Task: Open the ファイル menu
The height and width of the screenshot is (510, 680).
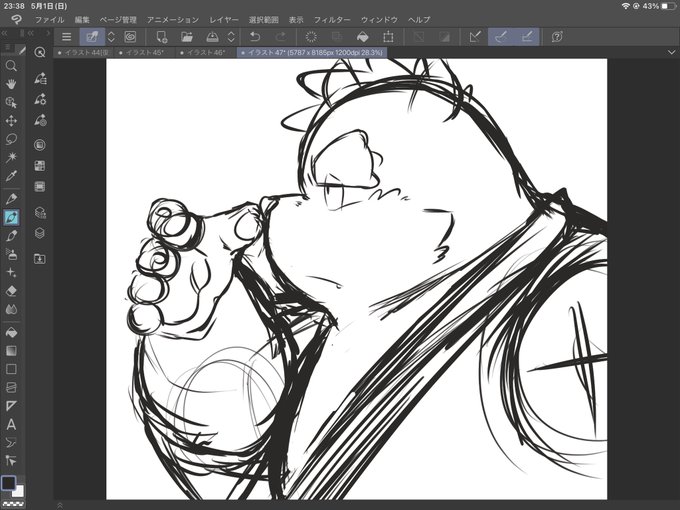Action: click(49, 20)
